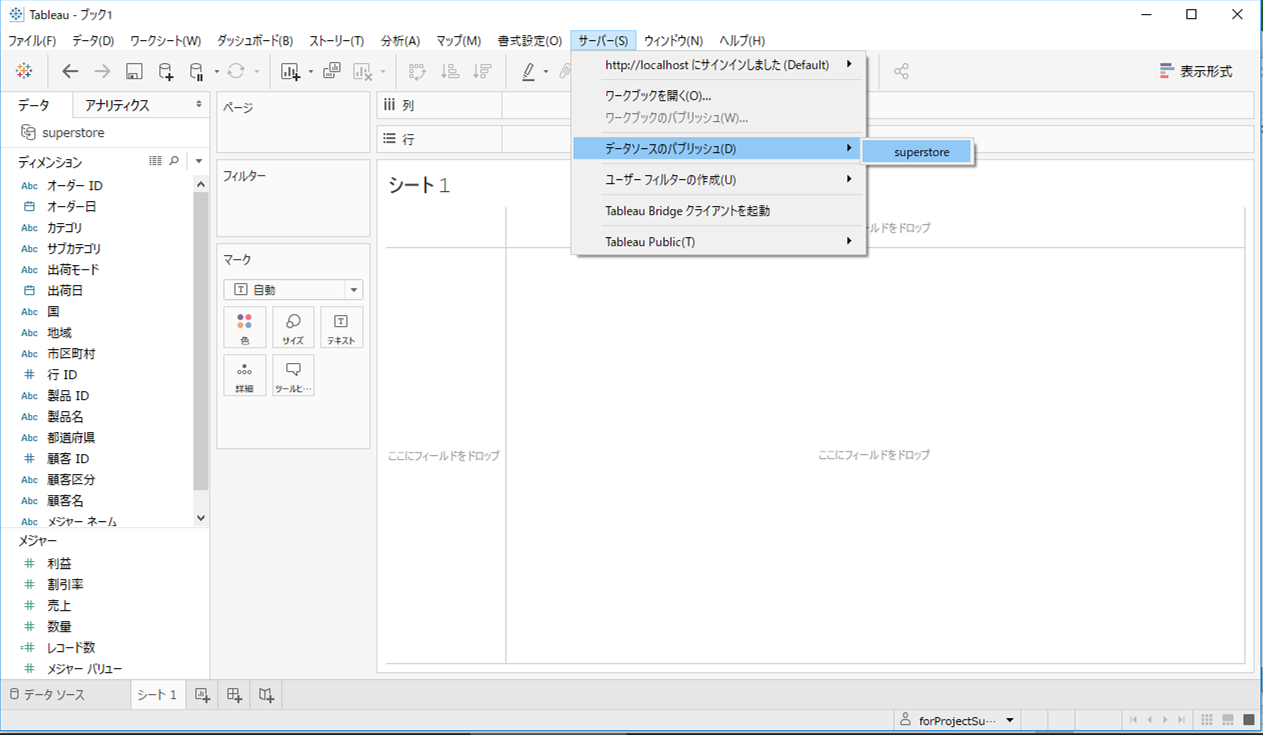Open the Color mark card
This screenshot has height=735, width=1263.
pos(245,327)
